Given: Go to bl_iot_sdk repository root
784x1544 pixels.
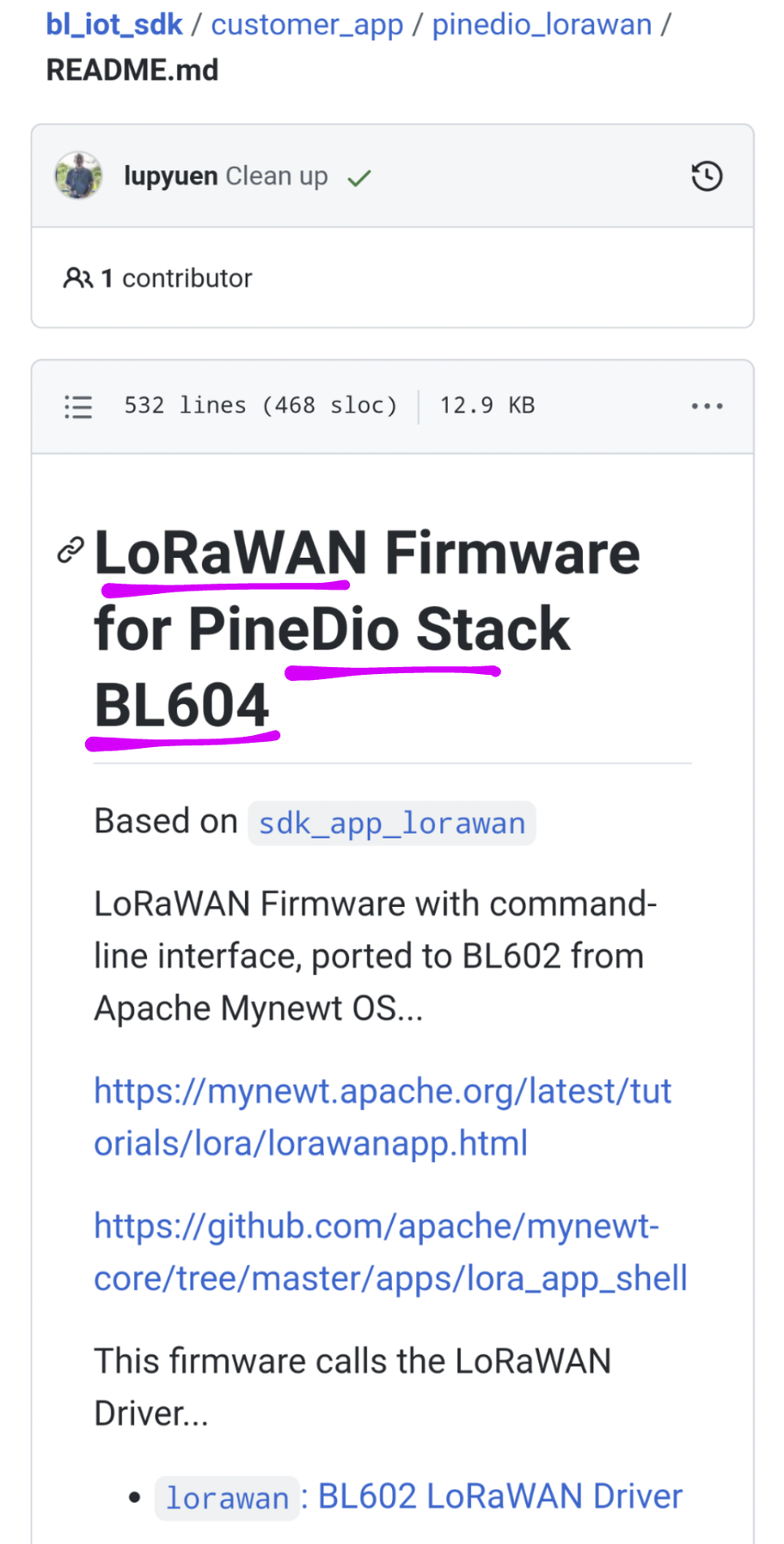Looking at the screenshot, I should point(114,25).
